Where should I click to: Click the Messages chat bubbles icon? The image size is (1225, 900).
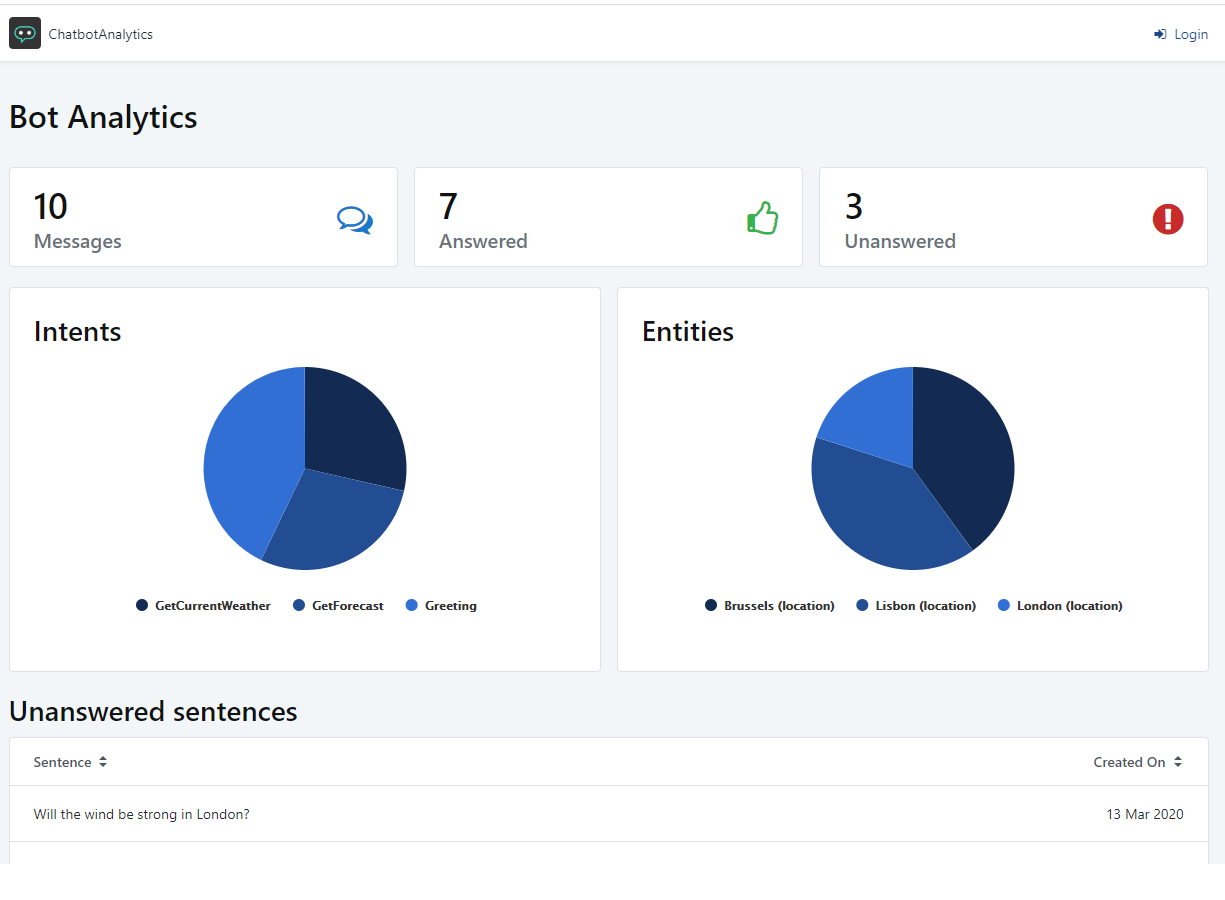(355, 220)
